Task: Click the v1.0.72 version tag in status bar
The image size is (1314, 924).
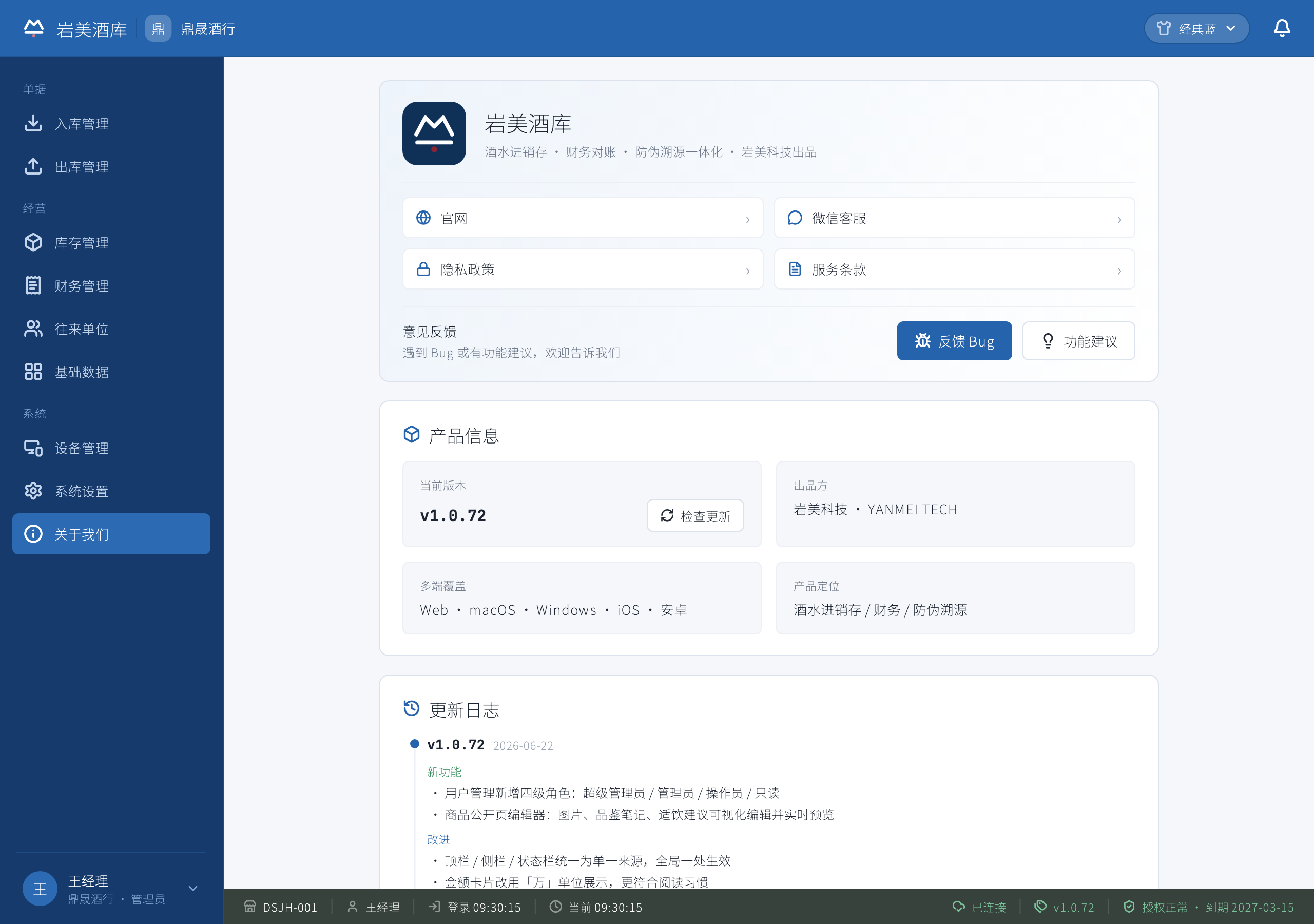Action: [x=1064, y=907]
